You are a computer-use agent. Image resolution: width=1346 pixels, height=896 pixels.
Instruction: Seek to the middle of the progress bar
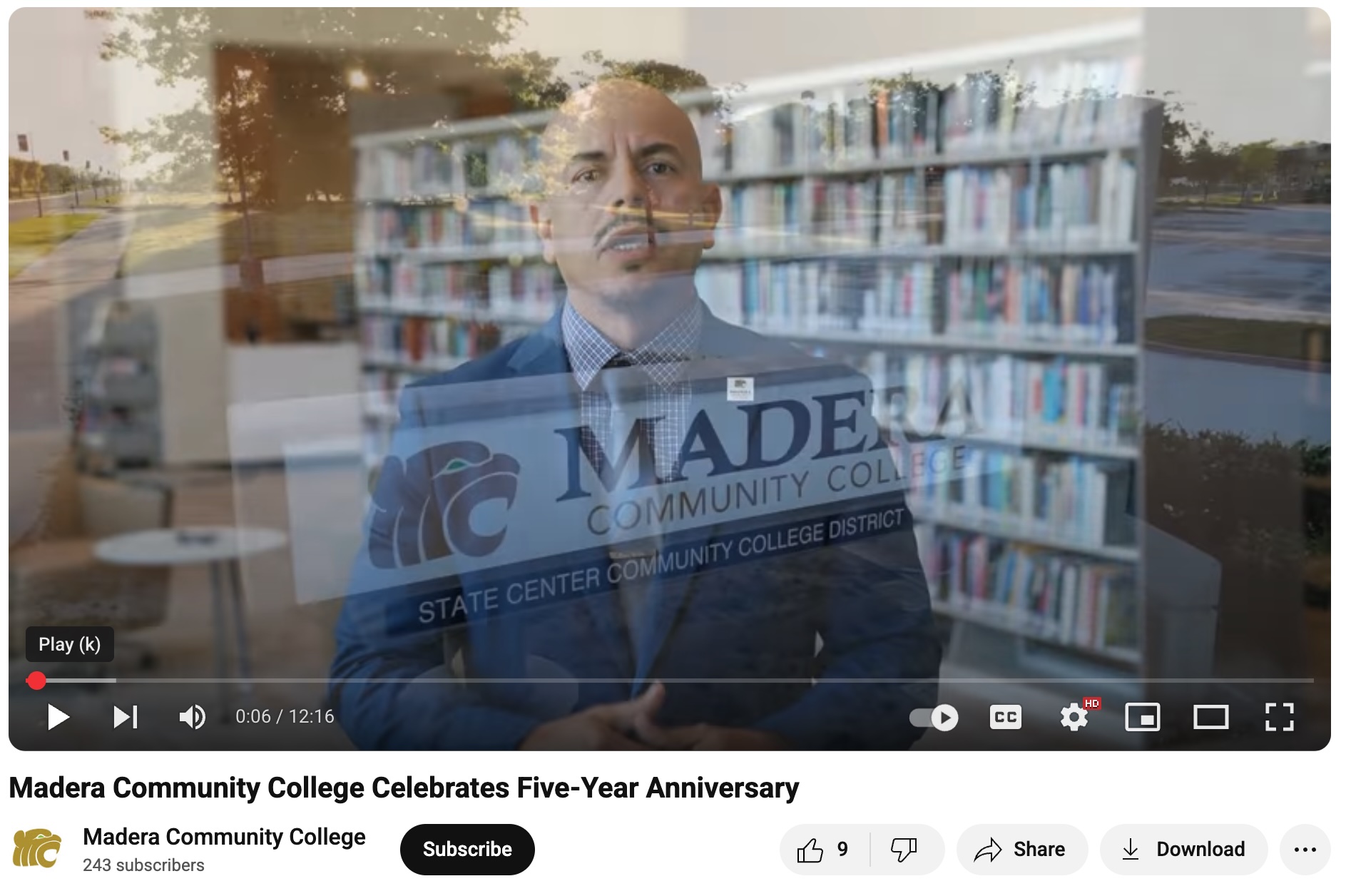[671, 681]
